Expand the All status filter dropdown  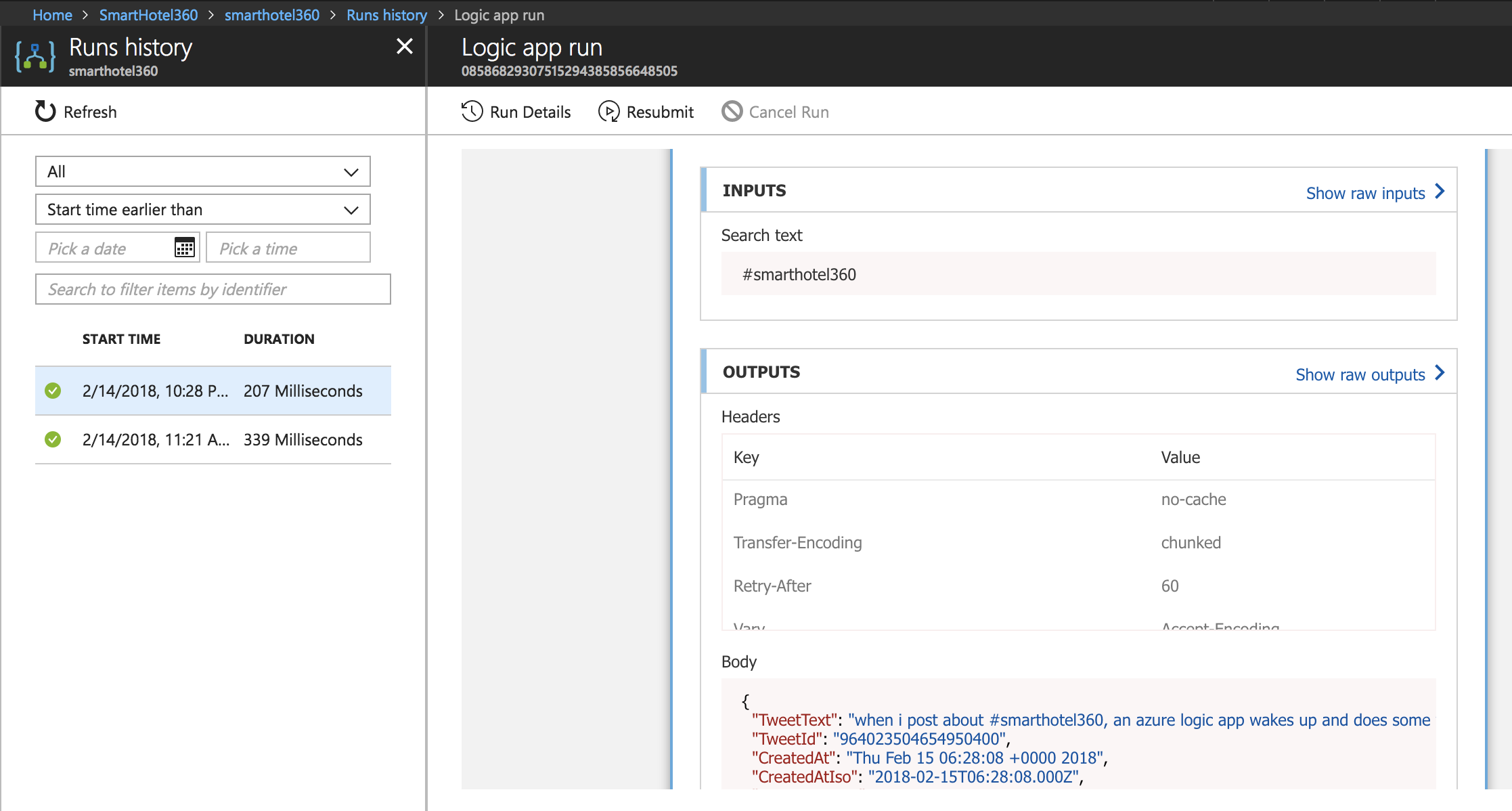(x=202, y=172)
